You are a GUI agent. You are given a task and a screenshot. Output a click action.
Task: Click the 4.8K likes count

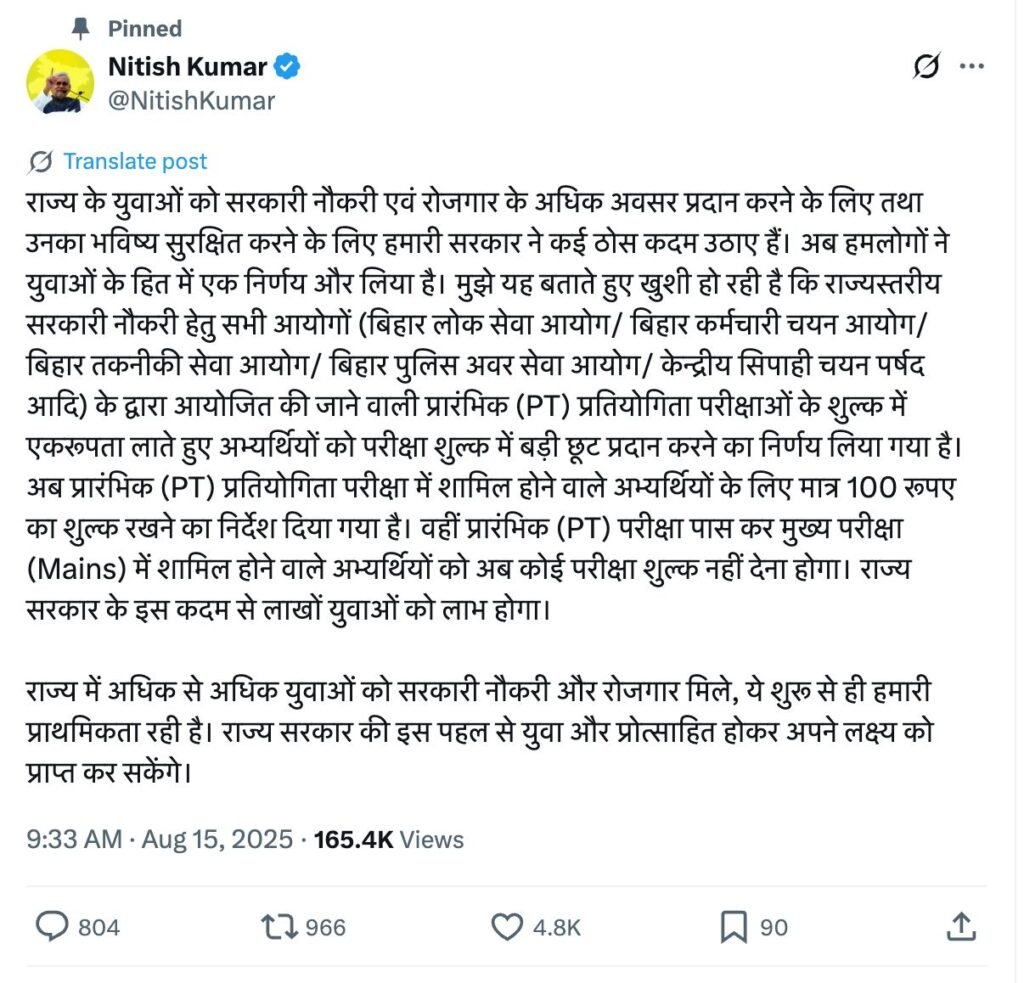(557, 928)
